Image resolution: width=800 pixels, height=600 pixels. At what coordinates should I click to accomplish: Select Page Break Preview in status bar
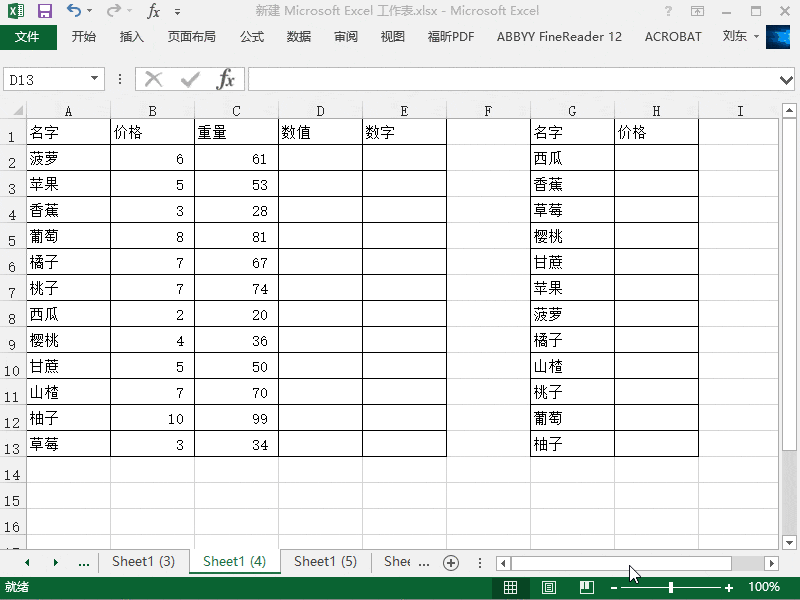(x=585, y=589)
